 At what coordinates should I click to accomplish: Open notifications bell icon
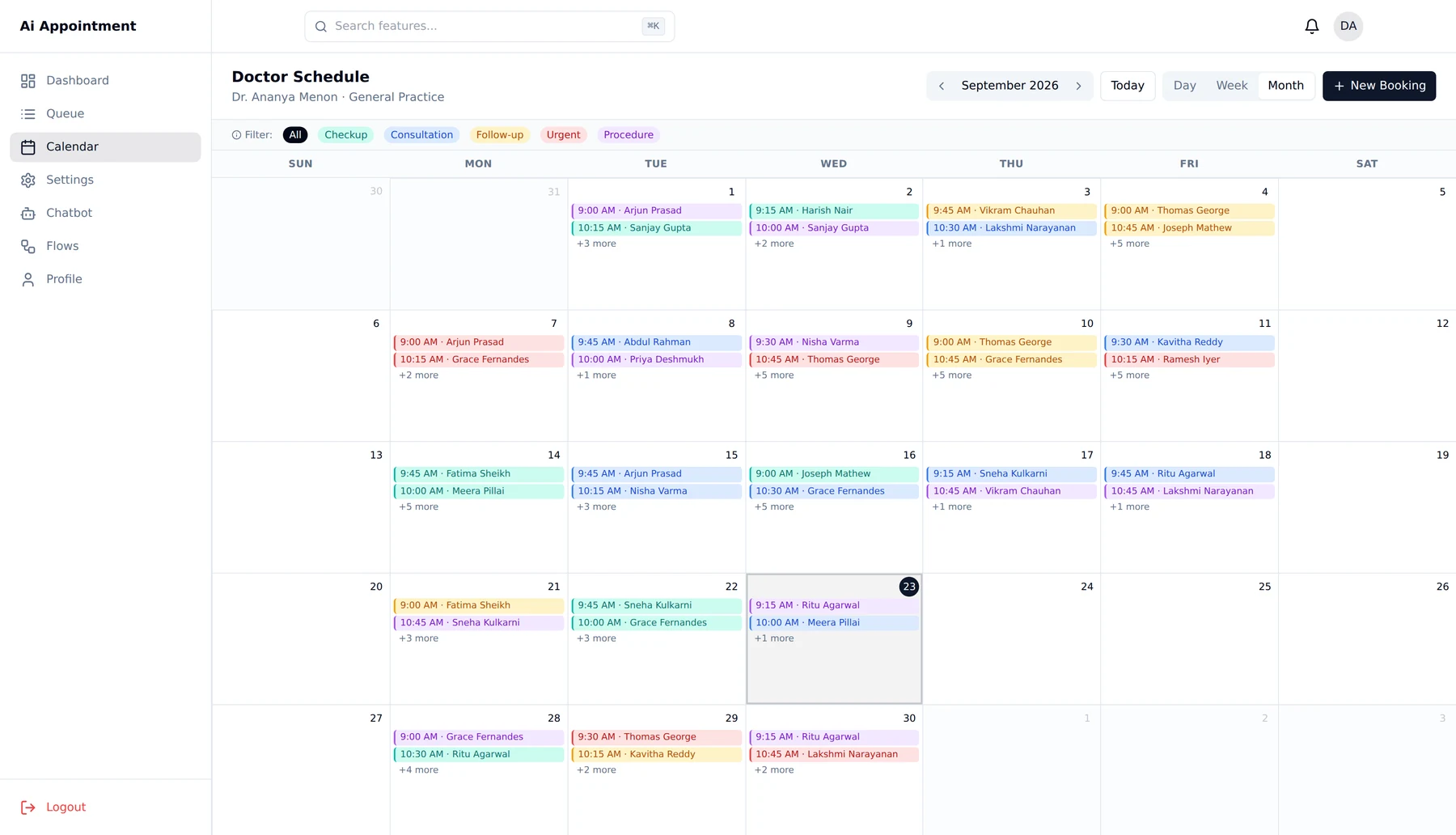point(1312,26)
